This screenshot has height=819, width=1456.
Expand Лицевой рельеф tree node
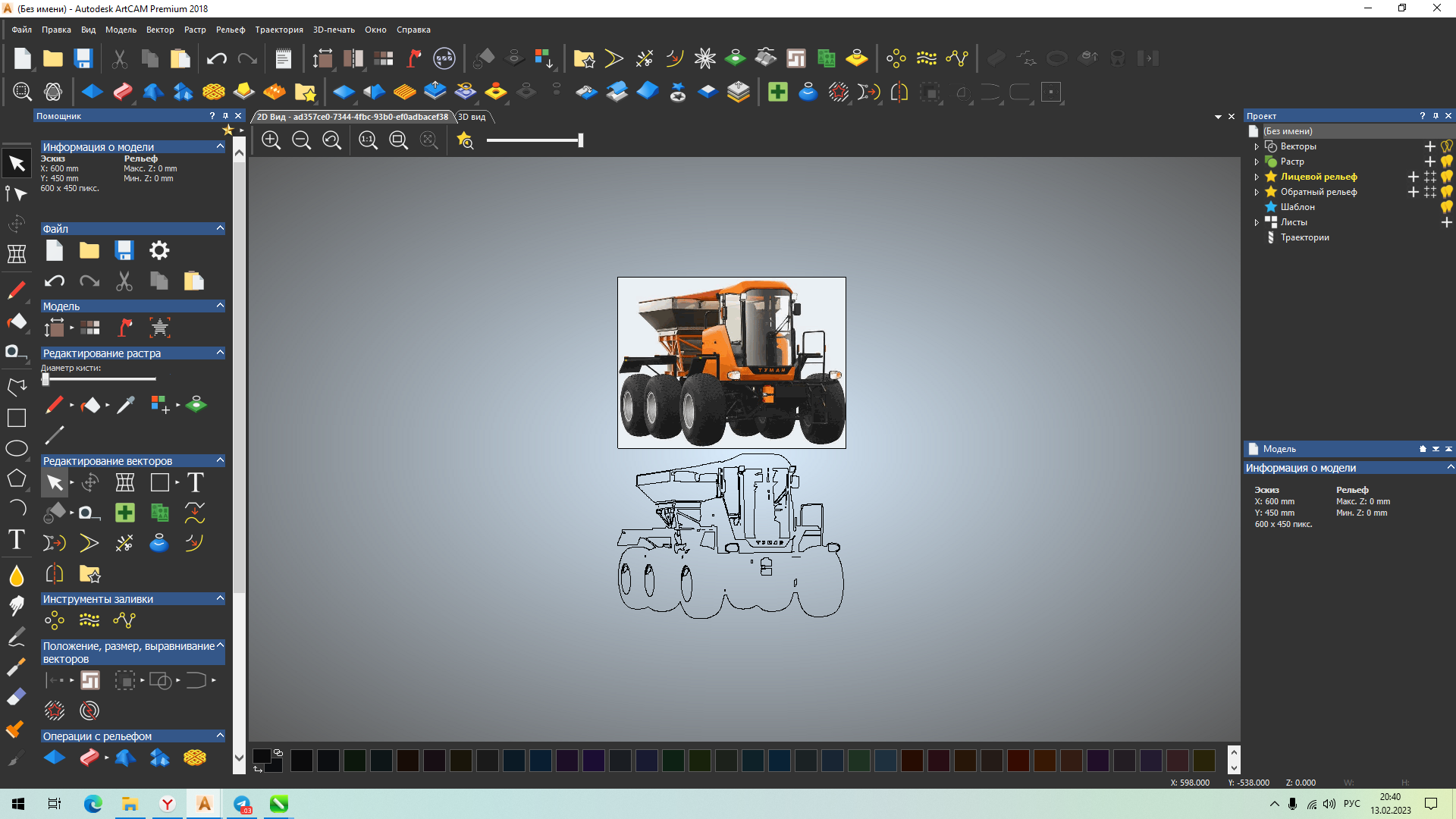1257,177
